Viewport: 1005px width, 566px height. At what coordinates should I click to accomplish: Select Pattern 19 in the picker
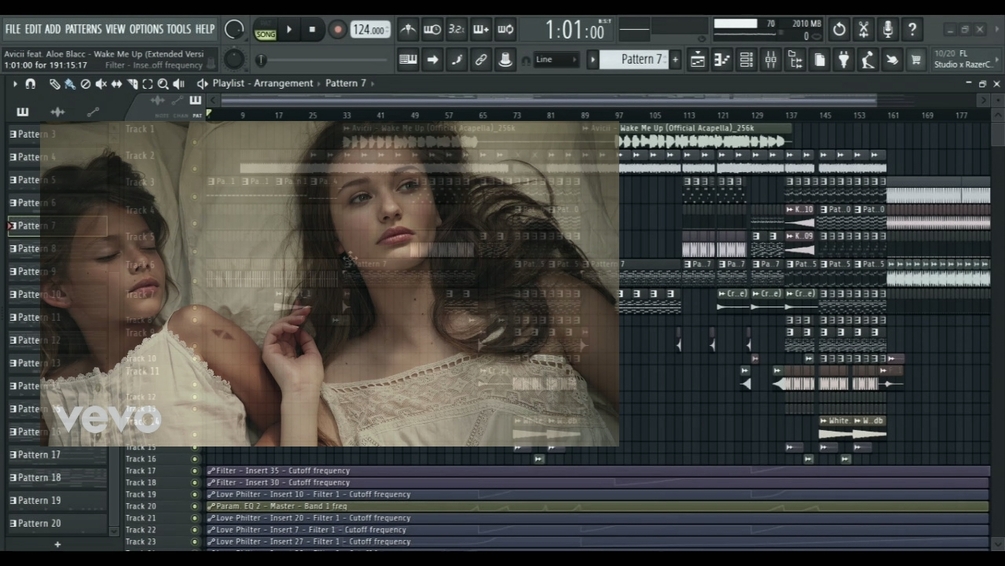57,500
